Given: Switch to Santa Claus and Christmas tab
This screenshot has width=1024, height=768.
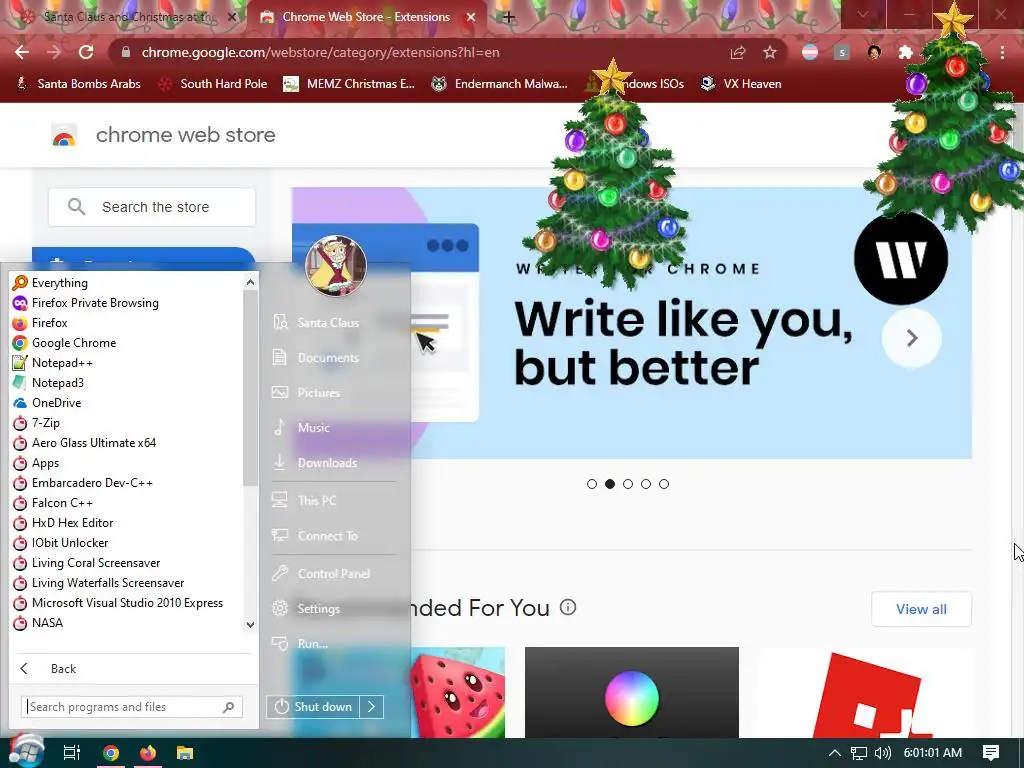Looking at the screenshot, I should [127, 17].
